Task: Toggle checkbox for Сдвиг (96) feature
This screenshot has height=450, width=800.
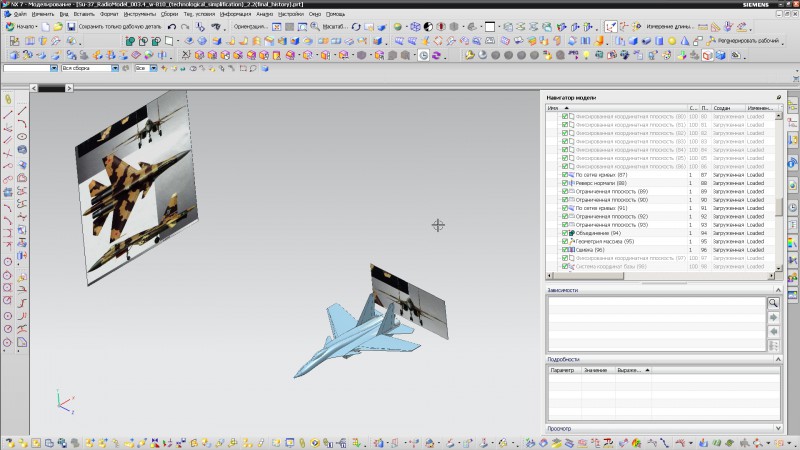Action: (x=565, y=250)
